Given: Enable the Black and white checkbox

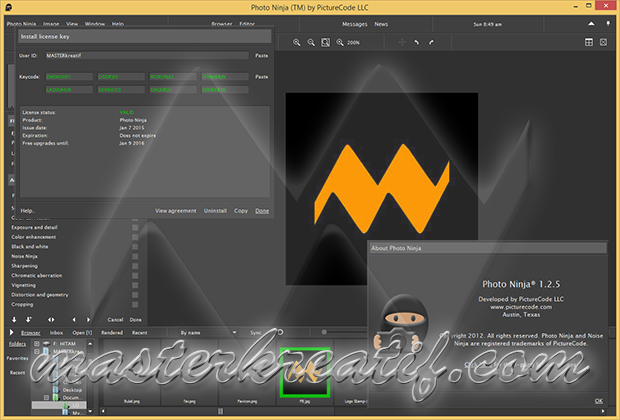Looking at the screenshot, I should coord(135,247).
